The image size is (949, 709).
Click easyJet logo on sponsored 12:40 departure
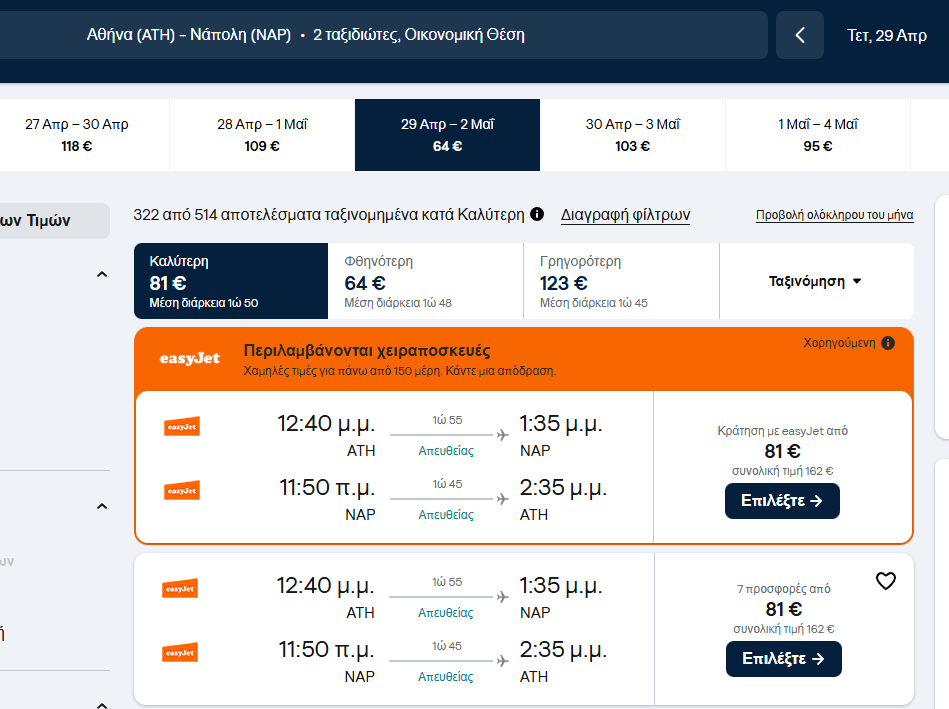(182, 426)
